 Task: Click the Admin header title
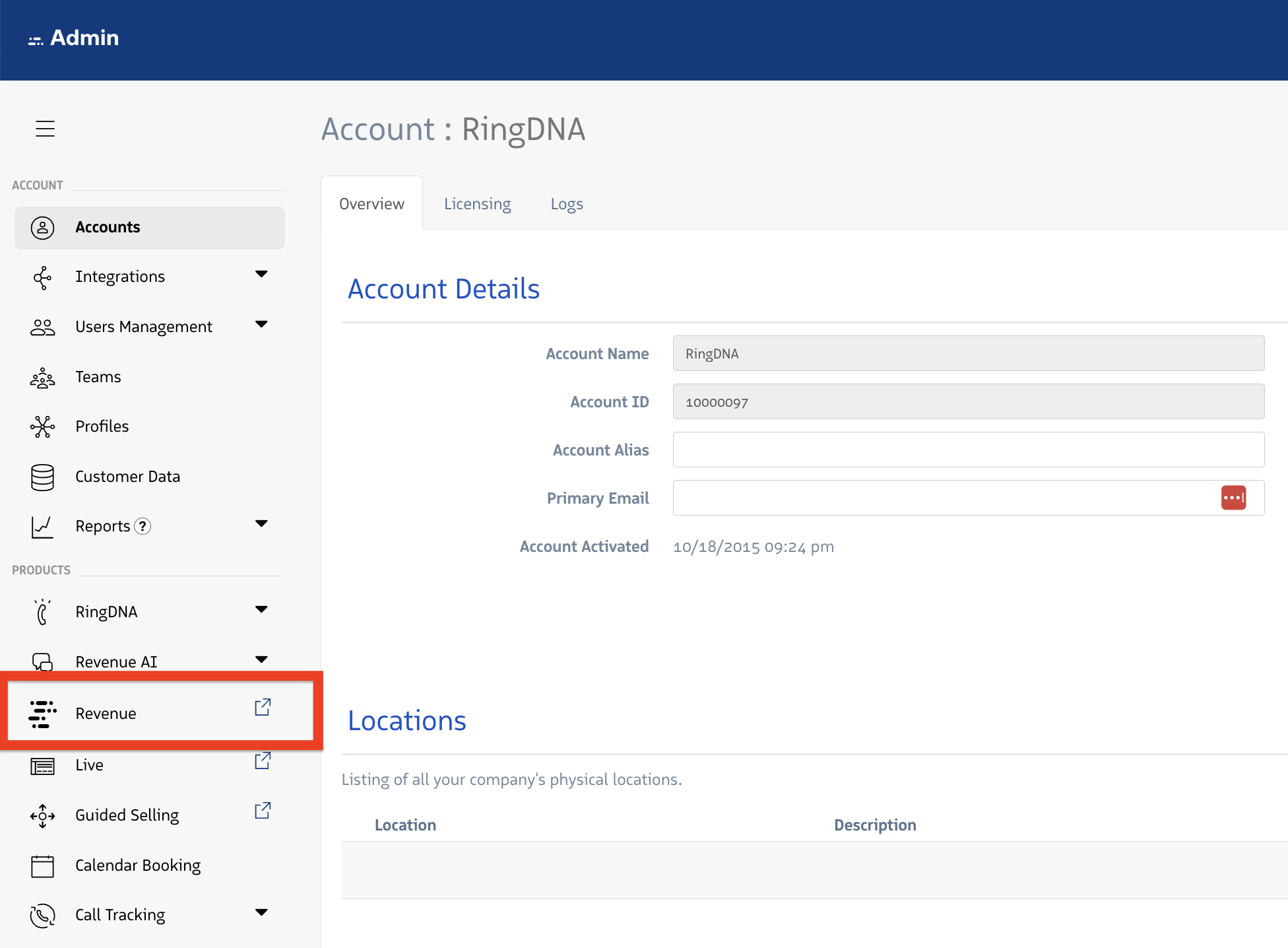[84, 38]
